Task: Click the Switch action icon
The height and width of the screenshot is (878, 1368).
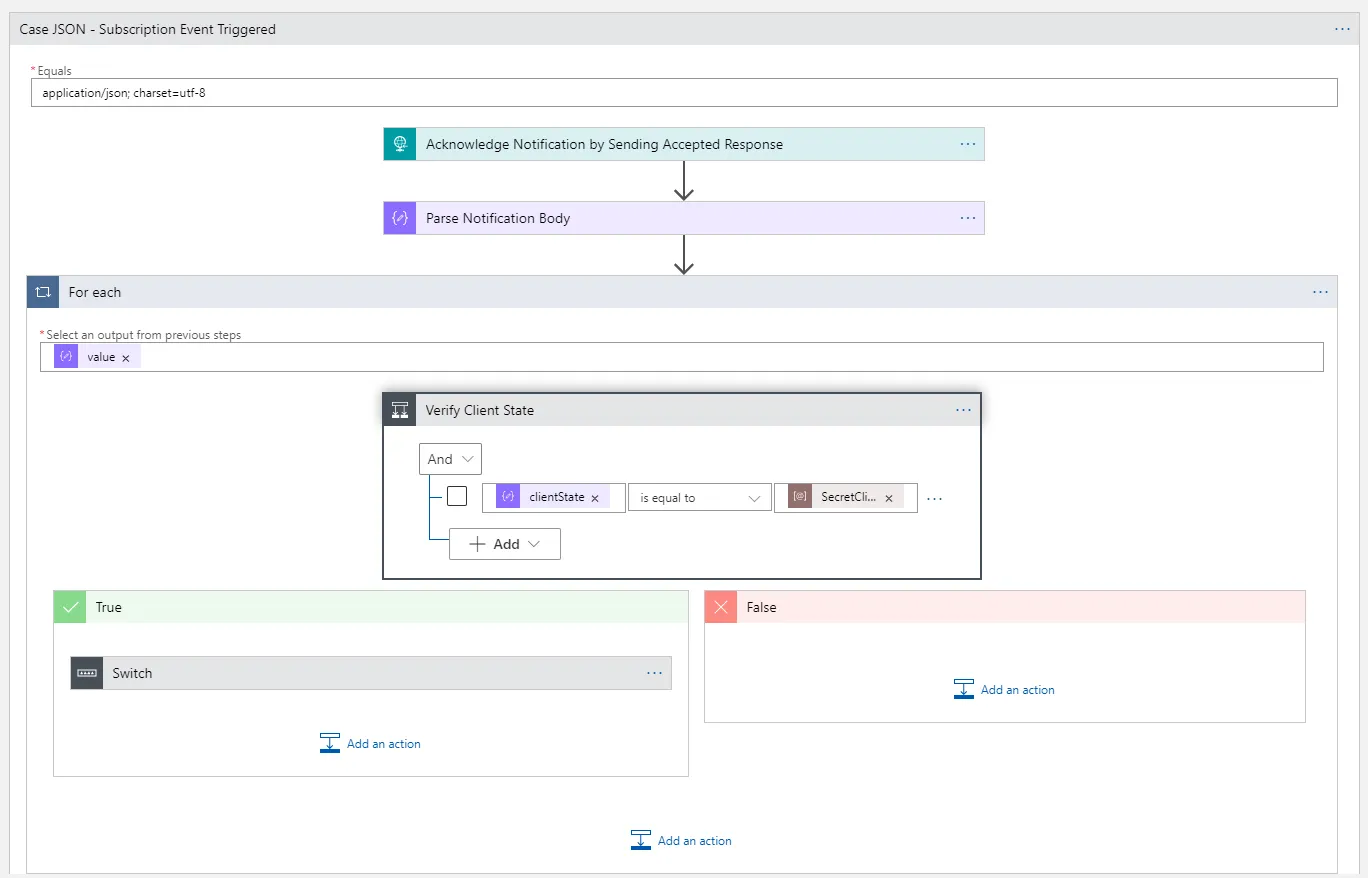Action: [87, 673]
